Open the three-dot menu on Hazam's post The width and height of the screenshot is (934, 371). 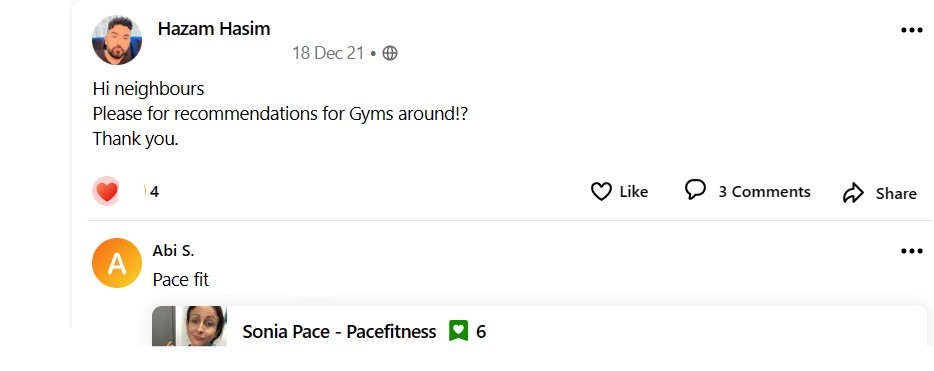click(911, 30)
